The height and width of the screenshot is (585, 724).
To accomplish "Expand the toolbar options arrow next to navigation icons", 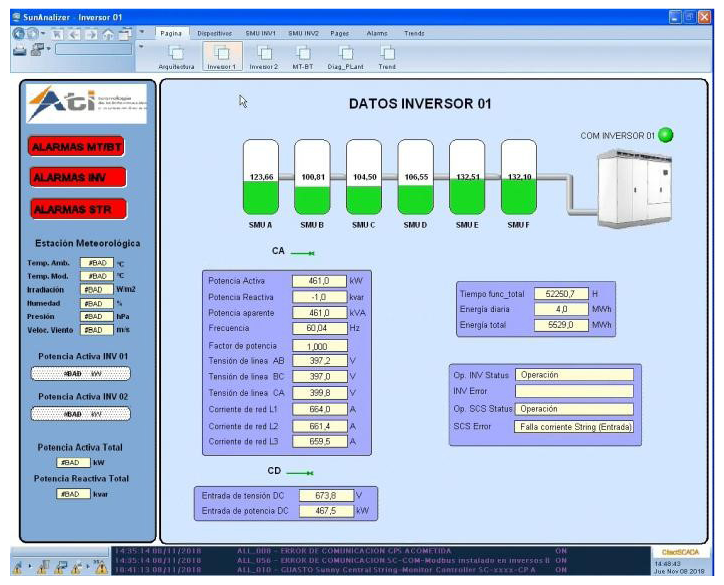I will click(x=141, y=33).
